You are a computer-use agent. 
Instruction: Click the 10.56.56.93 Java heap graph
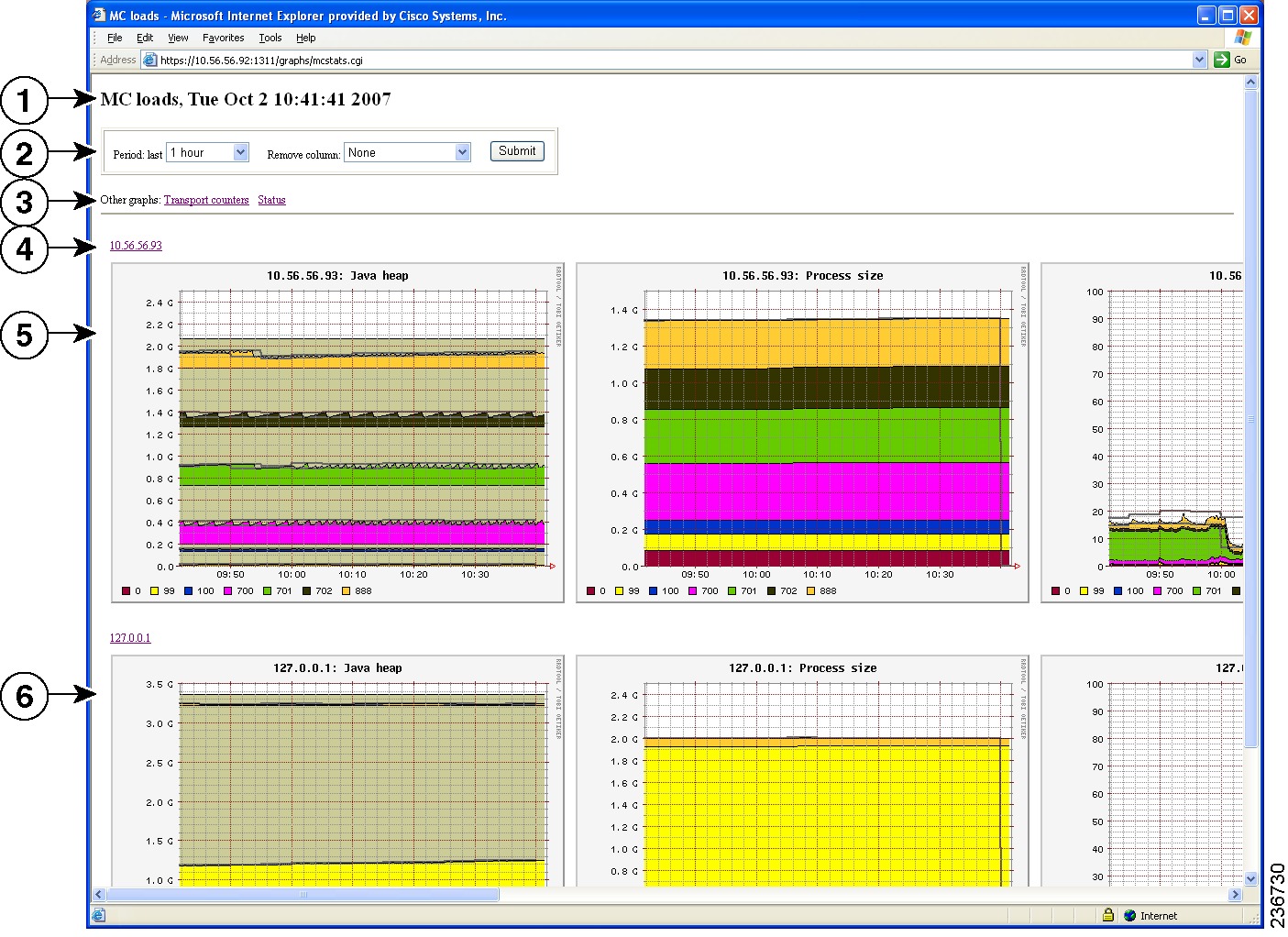pos(337,433)
